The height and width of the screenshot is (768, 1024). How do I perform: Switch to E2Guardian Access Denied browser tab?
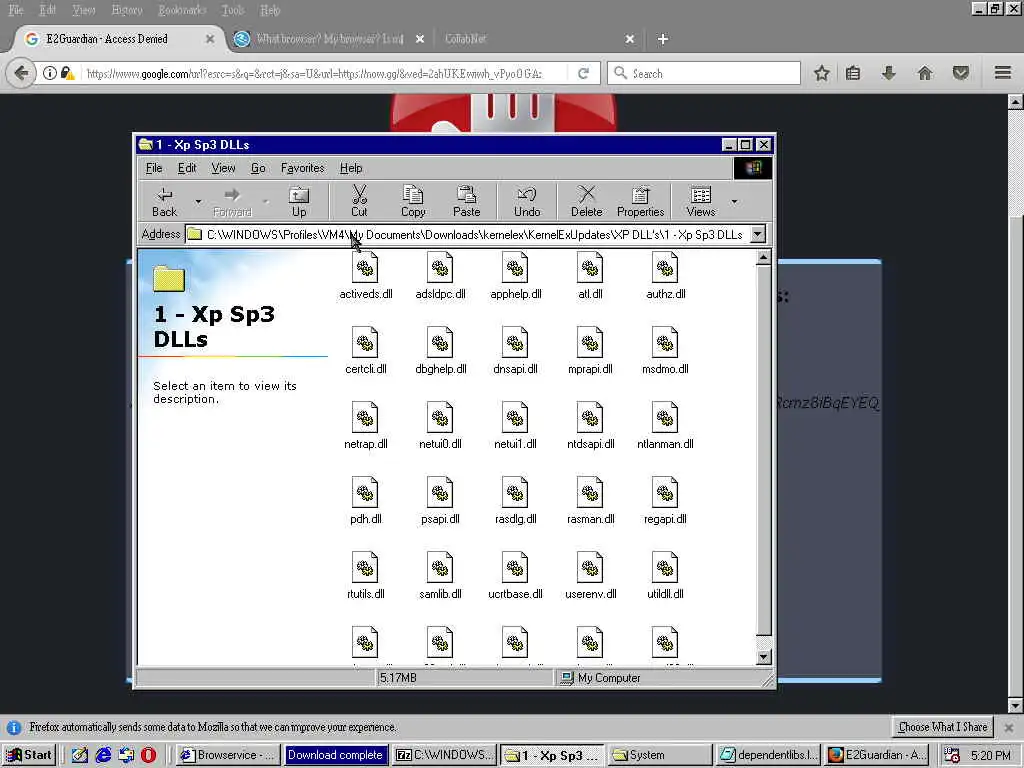pos(120,39)
